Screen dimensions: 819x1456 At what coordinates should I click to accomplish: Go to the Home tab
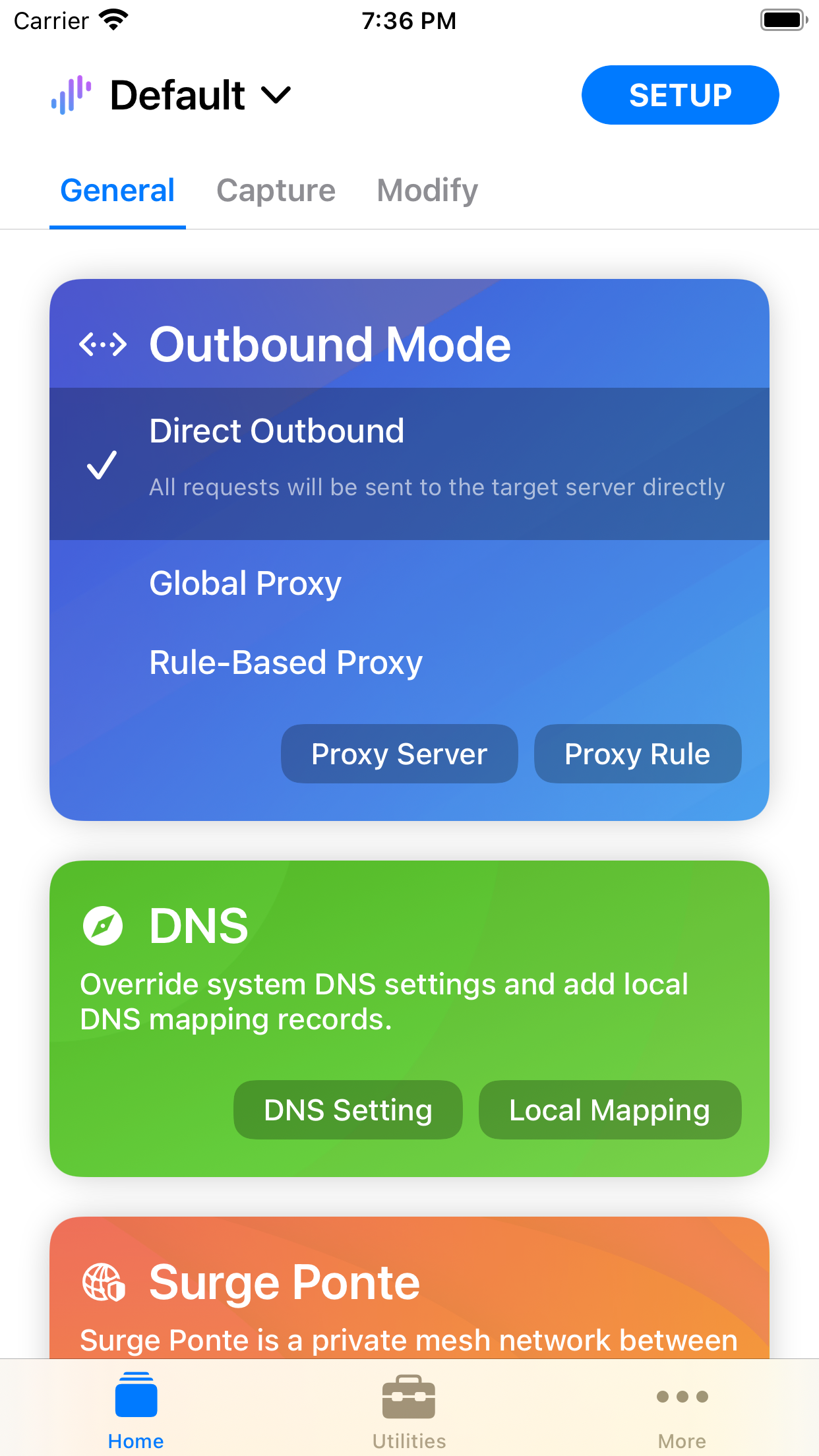[x=136, y=1410]
